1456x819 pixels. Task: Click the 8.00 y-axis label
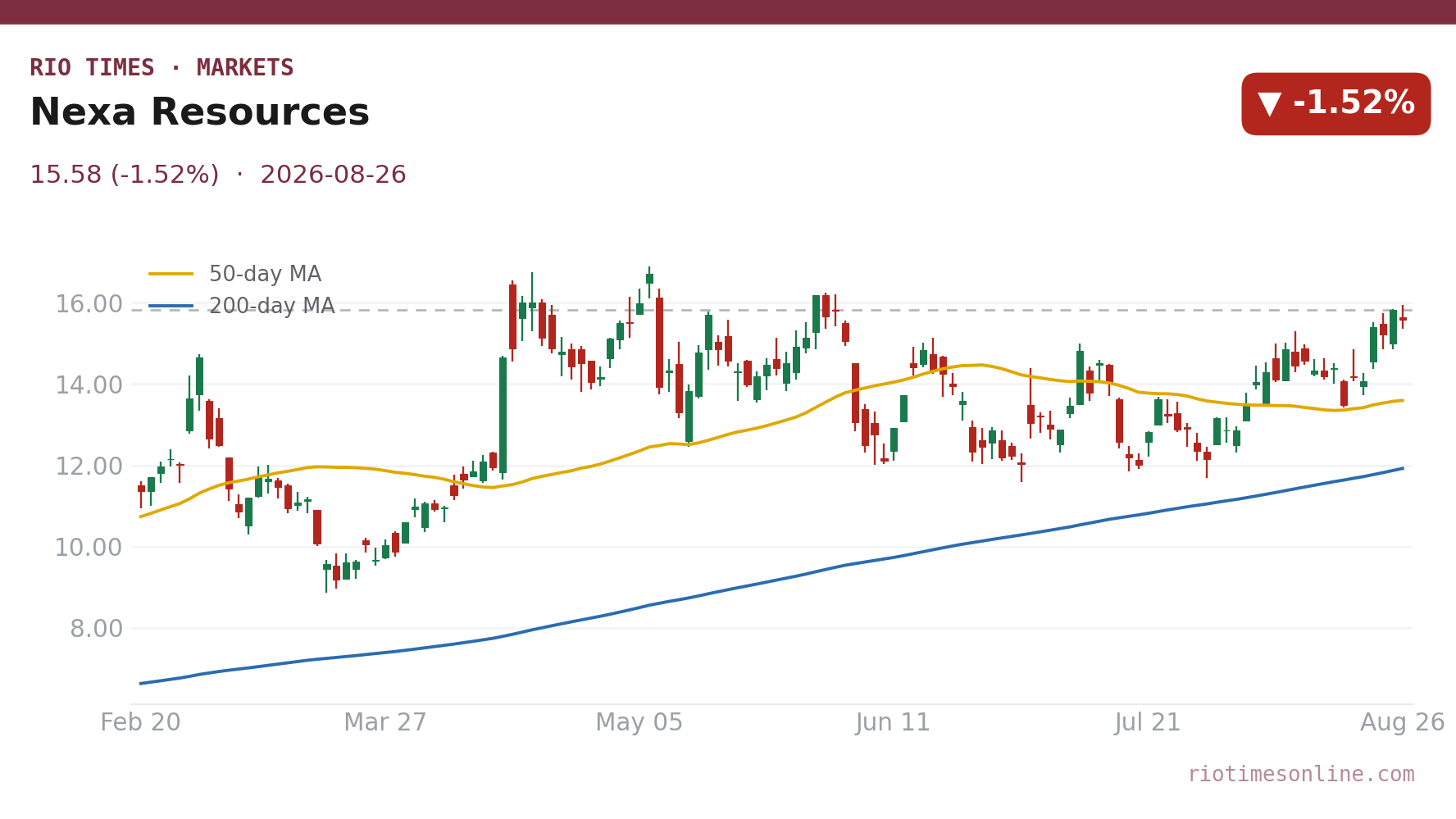coord(96,629)
